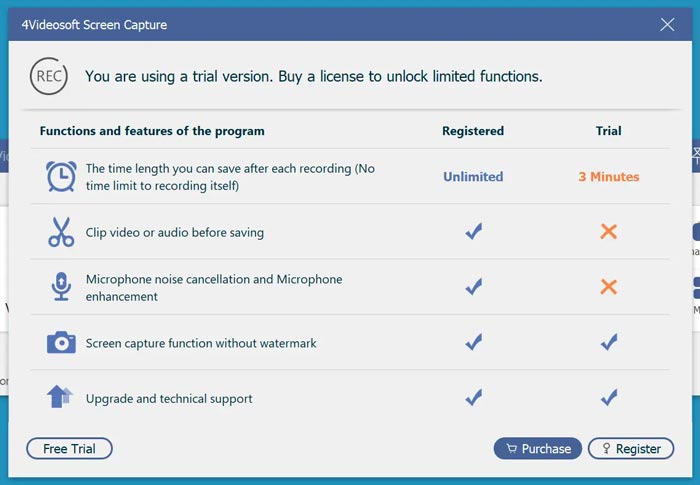Click the REC circle icon
Image resolution: width=700 pixels, height=485 pixels.
[x=49, y=76]
